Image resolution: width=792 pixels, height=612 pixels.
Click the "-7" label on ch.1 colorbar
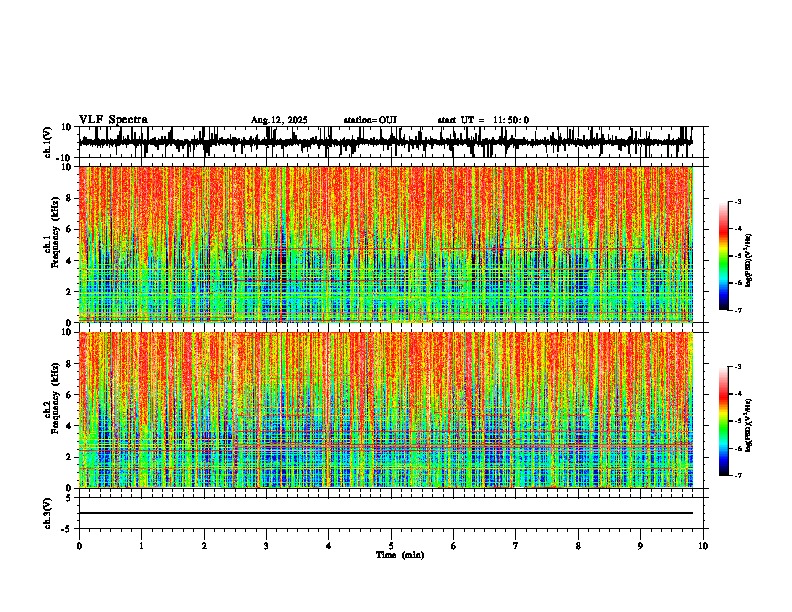738,310
